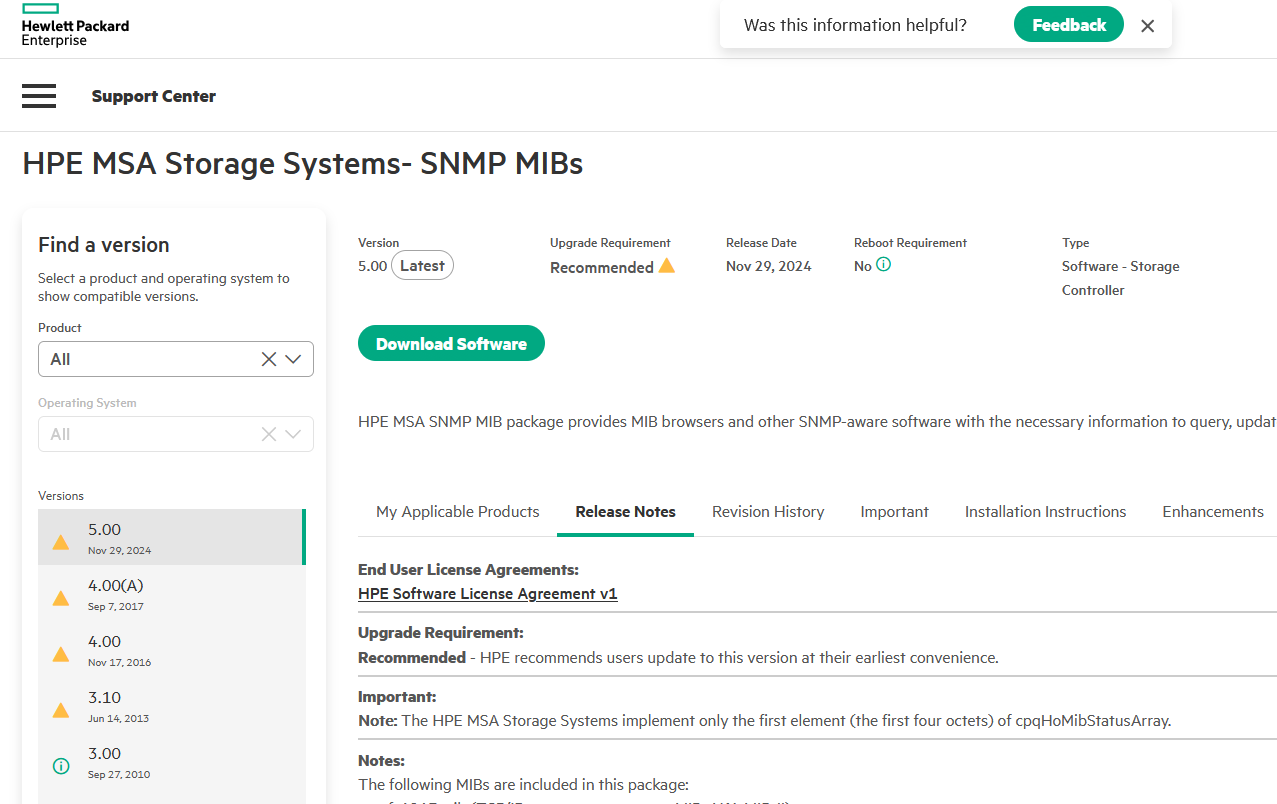Screen dimensions: 1277x804
Task: Clear the Product selection using the X
Action: tap(268, 359)
